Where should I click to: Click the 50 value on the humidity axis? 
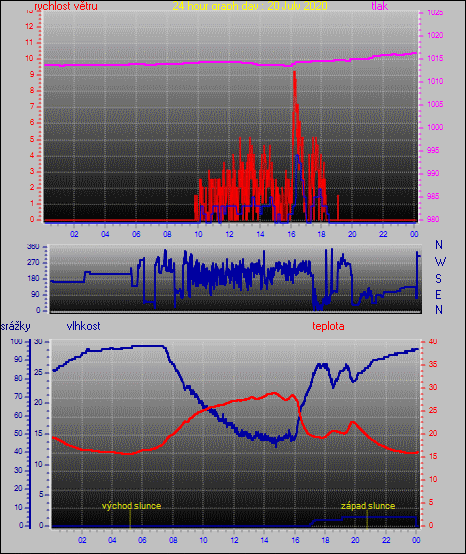(18, 434)
